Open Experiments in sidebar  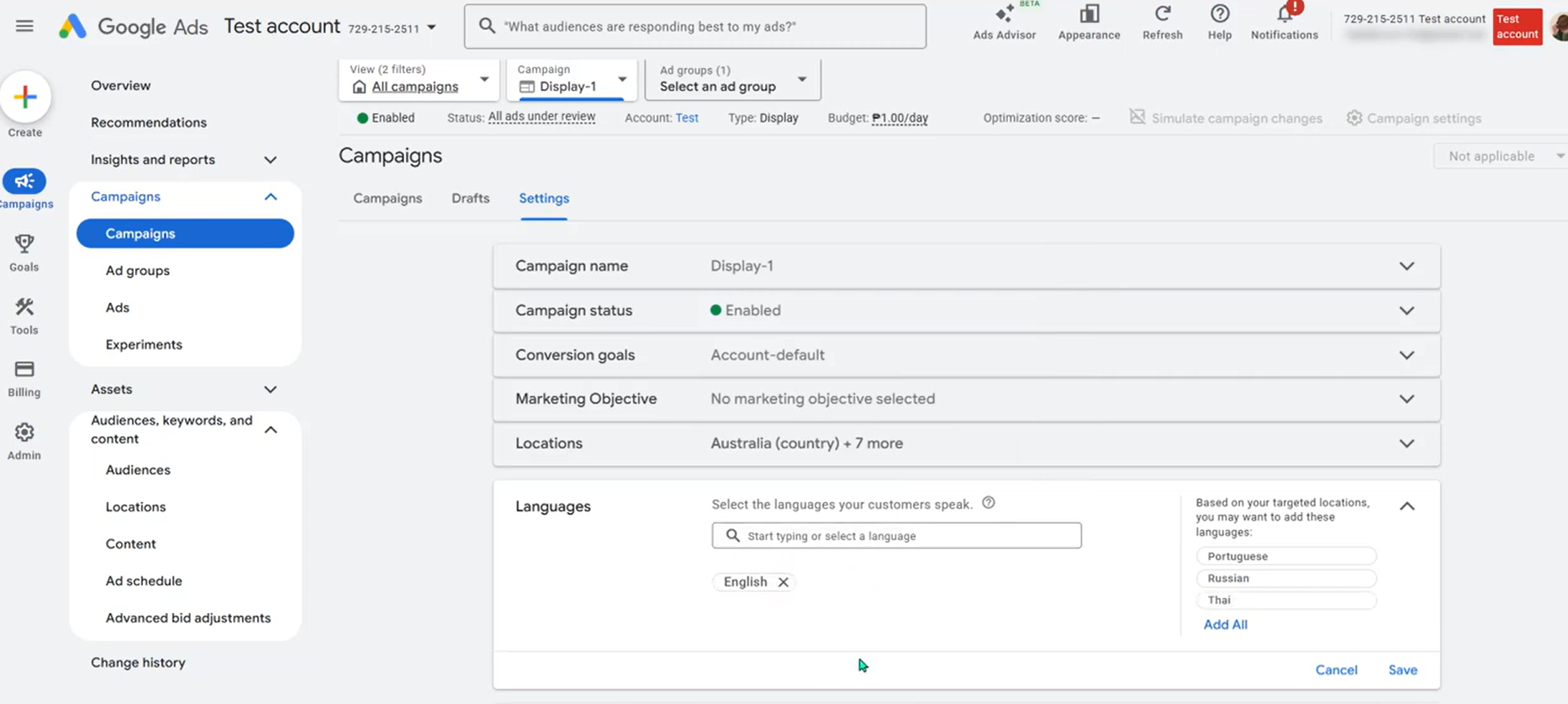(x=143, y=345)
